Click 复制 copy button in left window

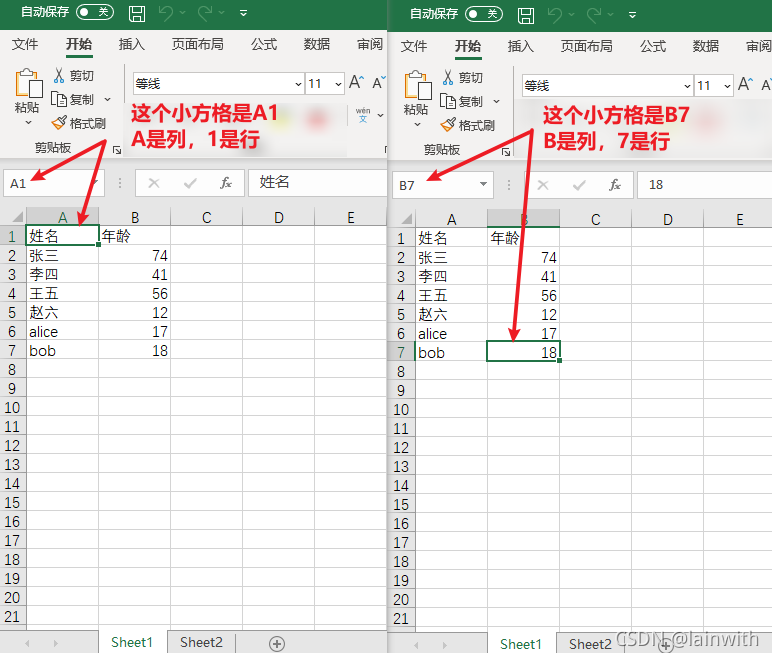point(73,99)
